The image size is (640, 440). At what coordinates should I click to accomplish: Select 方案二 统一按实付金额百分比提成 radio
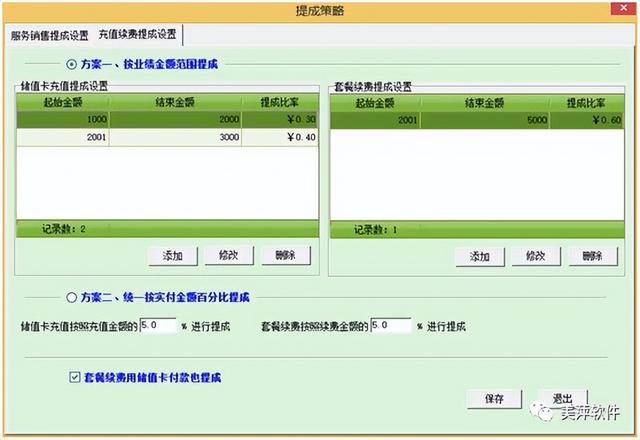click(71, 297)
